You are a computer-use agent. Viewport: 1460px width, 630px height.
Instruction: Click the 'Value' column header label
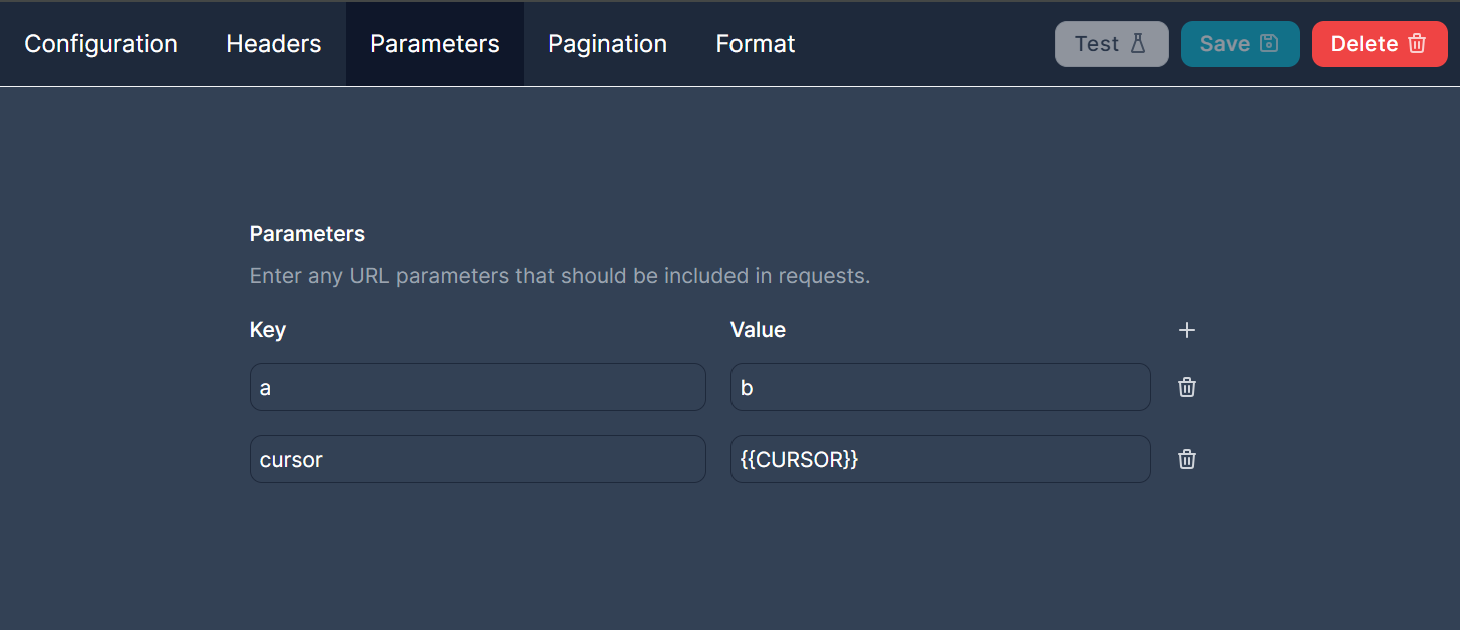coord(758,330)
